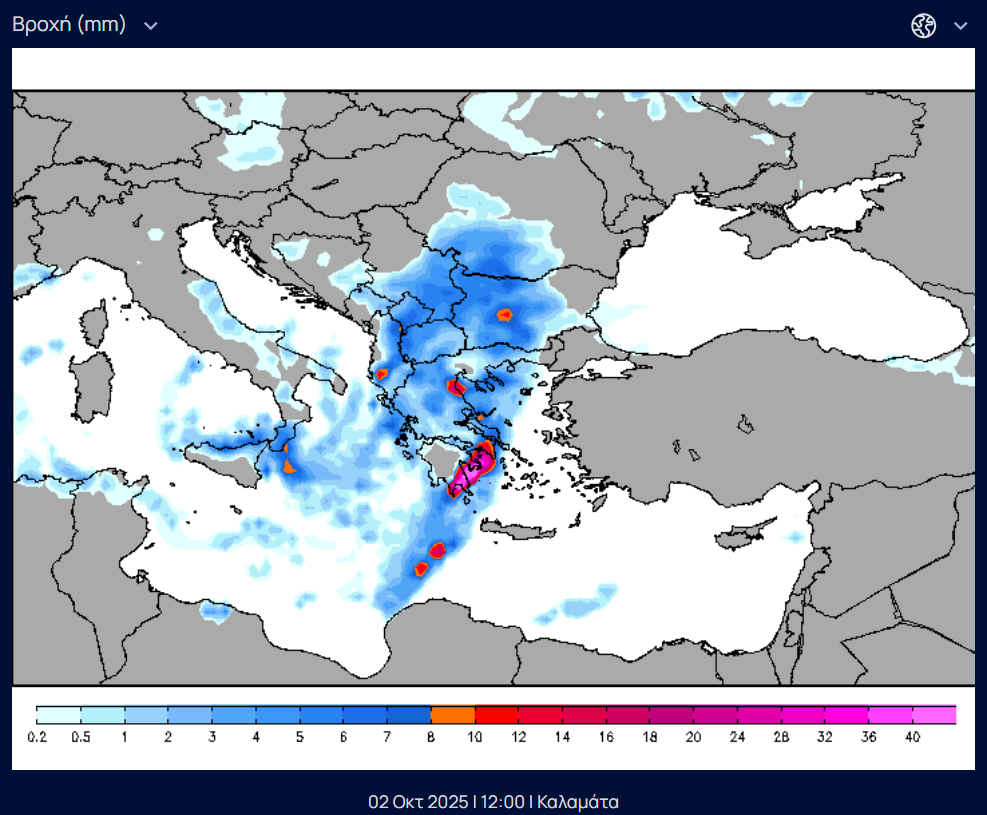Image resolution: width=987 pixels, height=815 pixels.
Task: Click the Καλαμάτα location label
Action: click(x=578, y=802)
